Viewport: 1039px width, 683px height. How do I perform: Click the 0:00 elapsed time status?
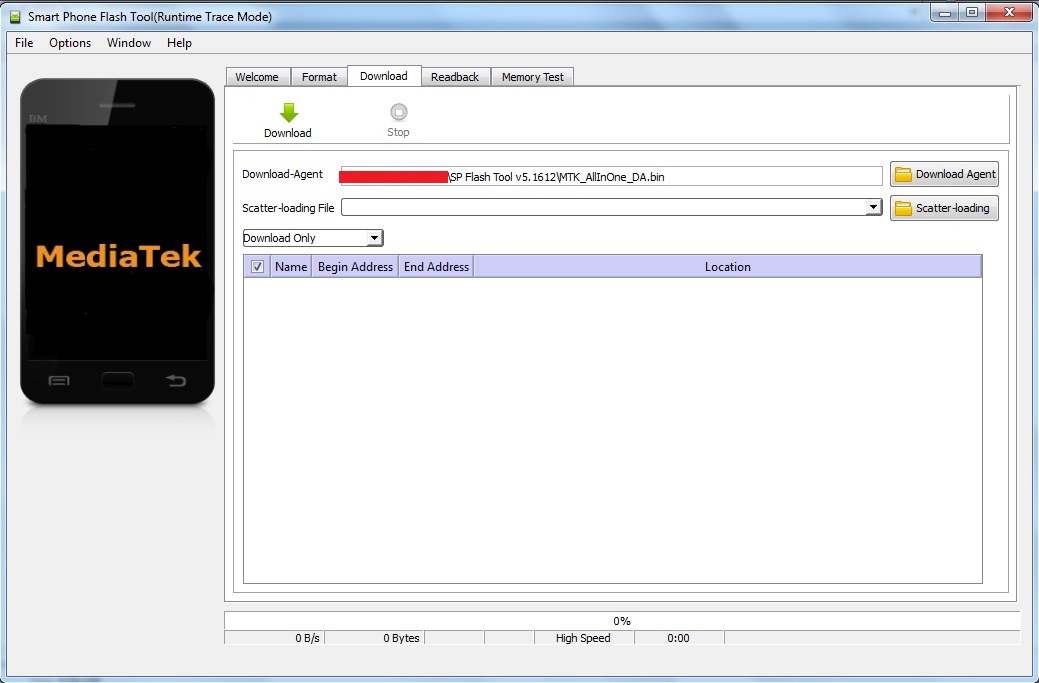[x=679, y=638]
